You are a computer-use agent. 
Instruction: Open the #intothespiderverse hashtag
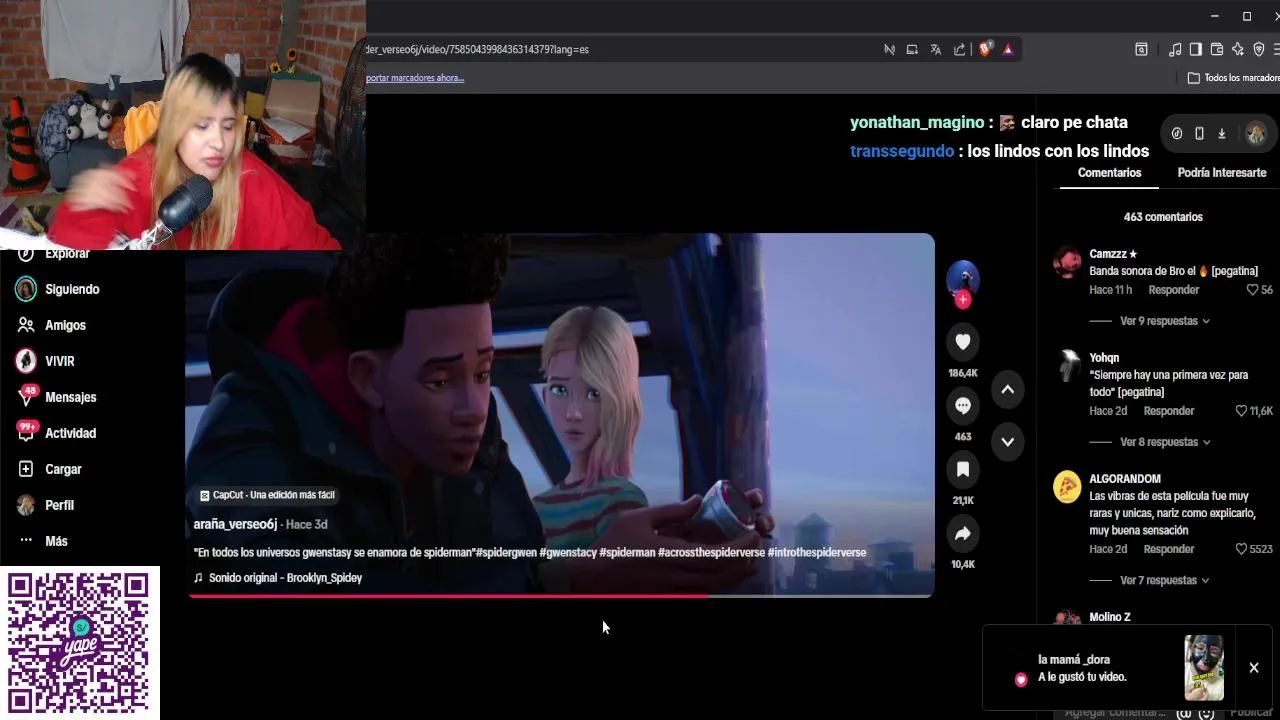pyautogui.click(x=817, y=552)
